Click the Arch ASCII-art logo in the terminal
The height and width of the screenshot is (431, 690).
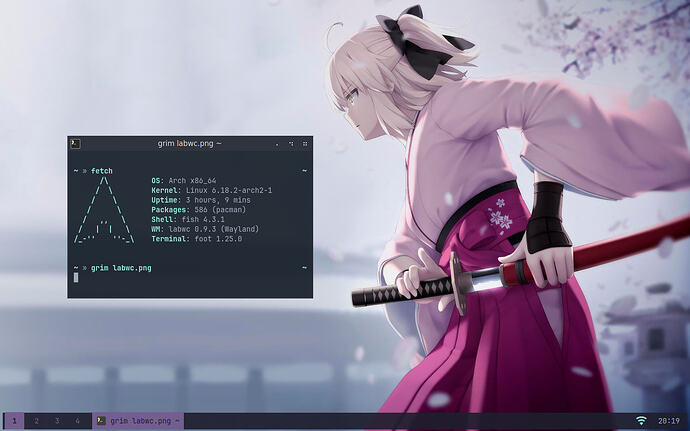coord(104,210)
